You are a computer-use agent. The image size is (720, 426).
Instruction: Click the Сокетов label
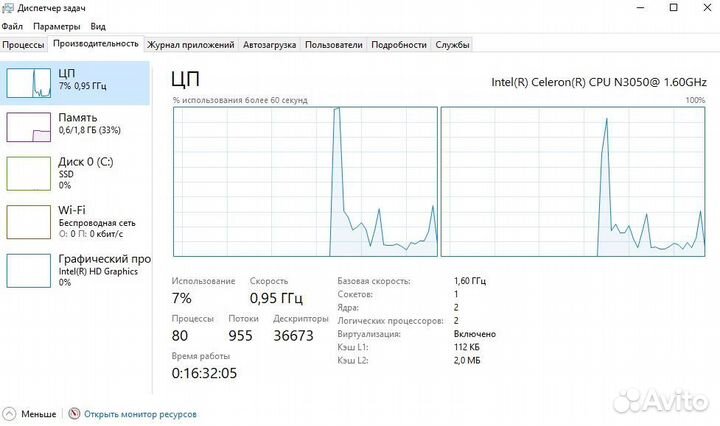355,294
